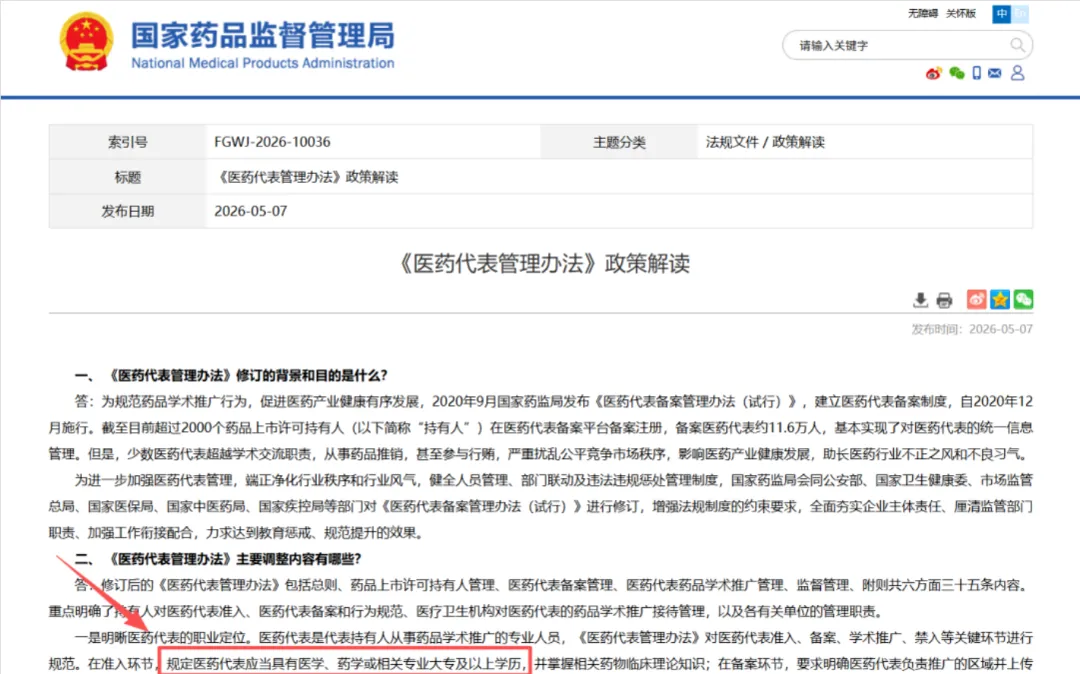
Task: Add article to favorites star icon
Action: [999, 299]
